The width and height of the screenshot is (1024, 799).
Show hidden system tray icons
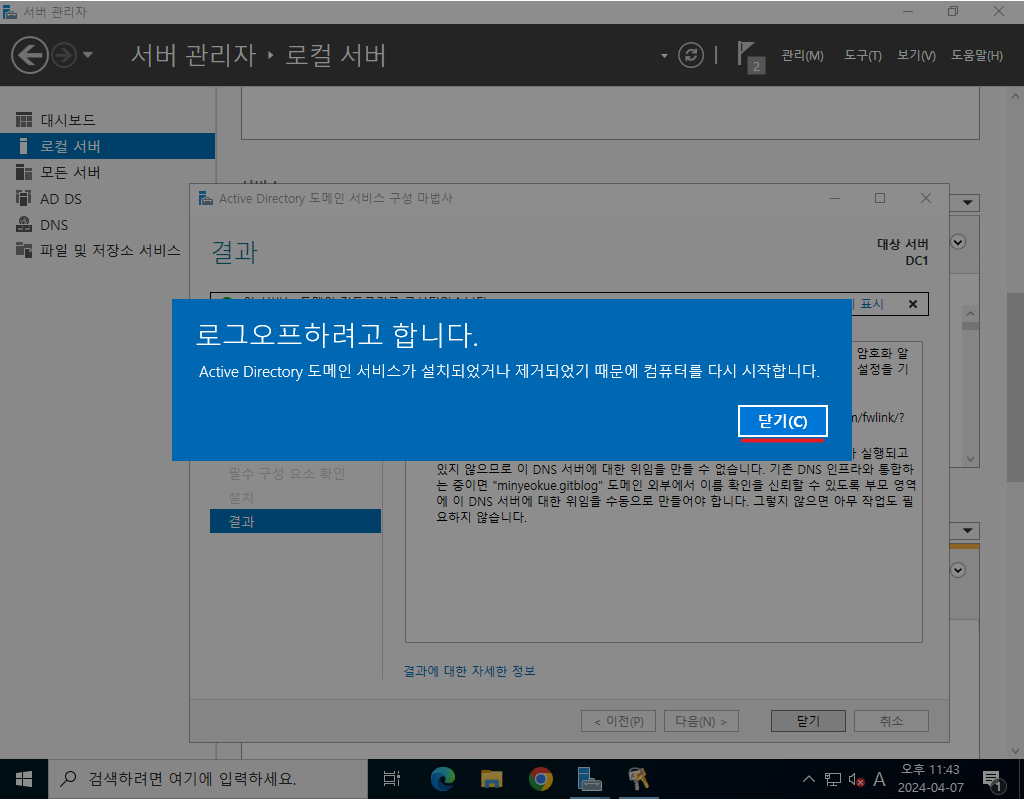(x=808, y=779)
